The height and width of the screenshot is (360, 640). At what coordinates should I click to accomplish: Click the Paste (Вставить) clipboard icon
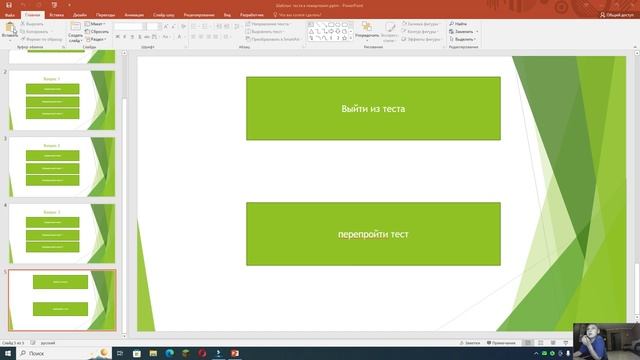tap(9, 28)
